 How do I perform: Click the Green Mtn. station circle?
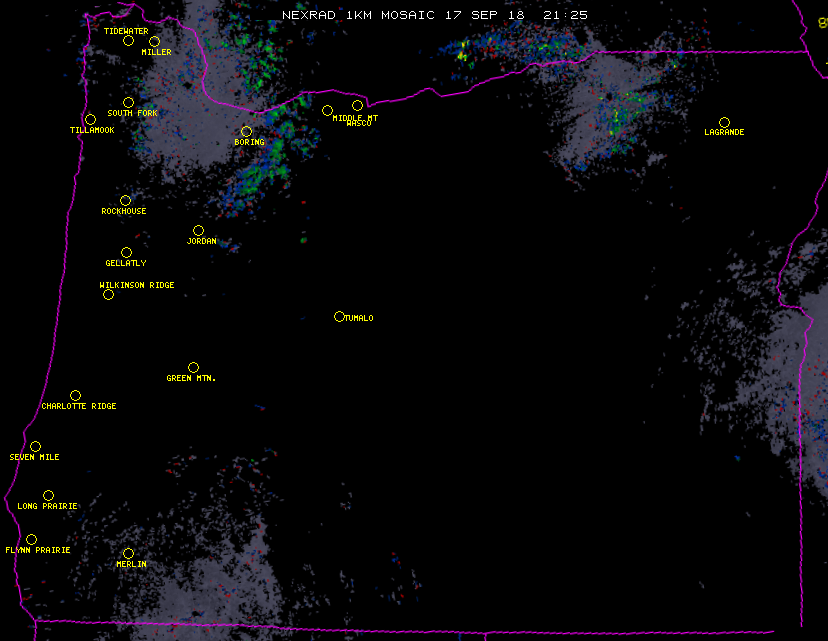click(193, 368)
